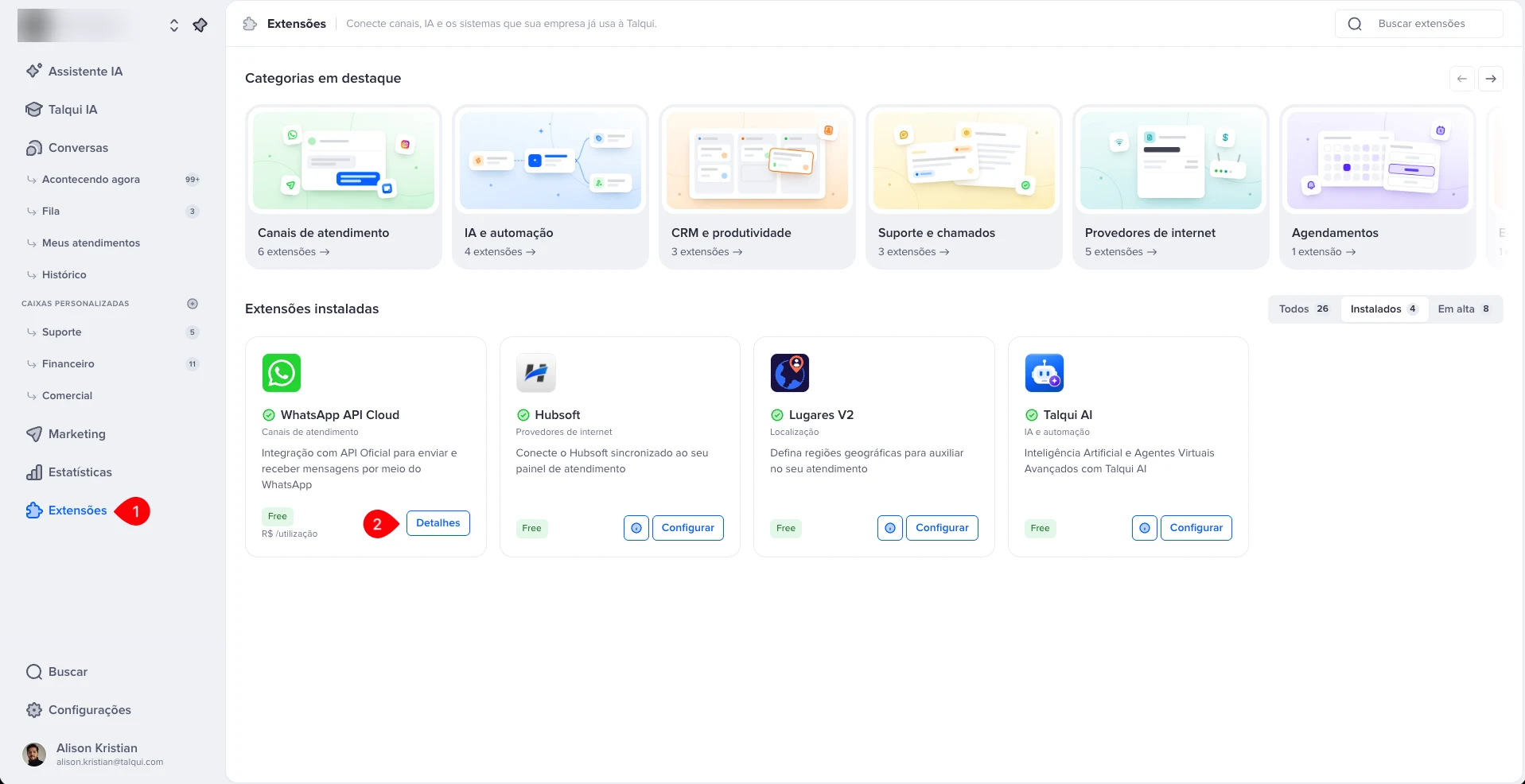
Task: Expand the workspace switcher chevrons
Action: pyautogui.click(x=174, y=25)
